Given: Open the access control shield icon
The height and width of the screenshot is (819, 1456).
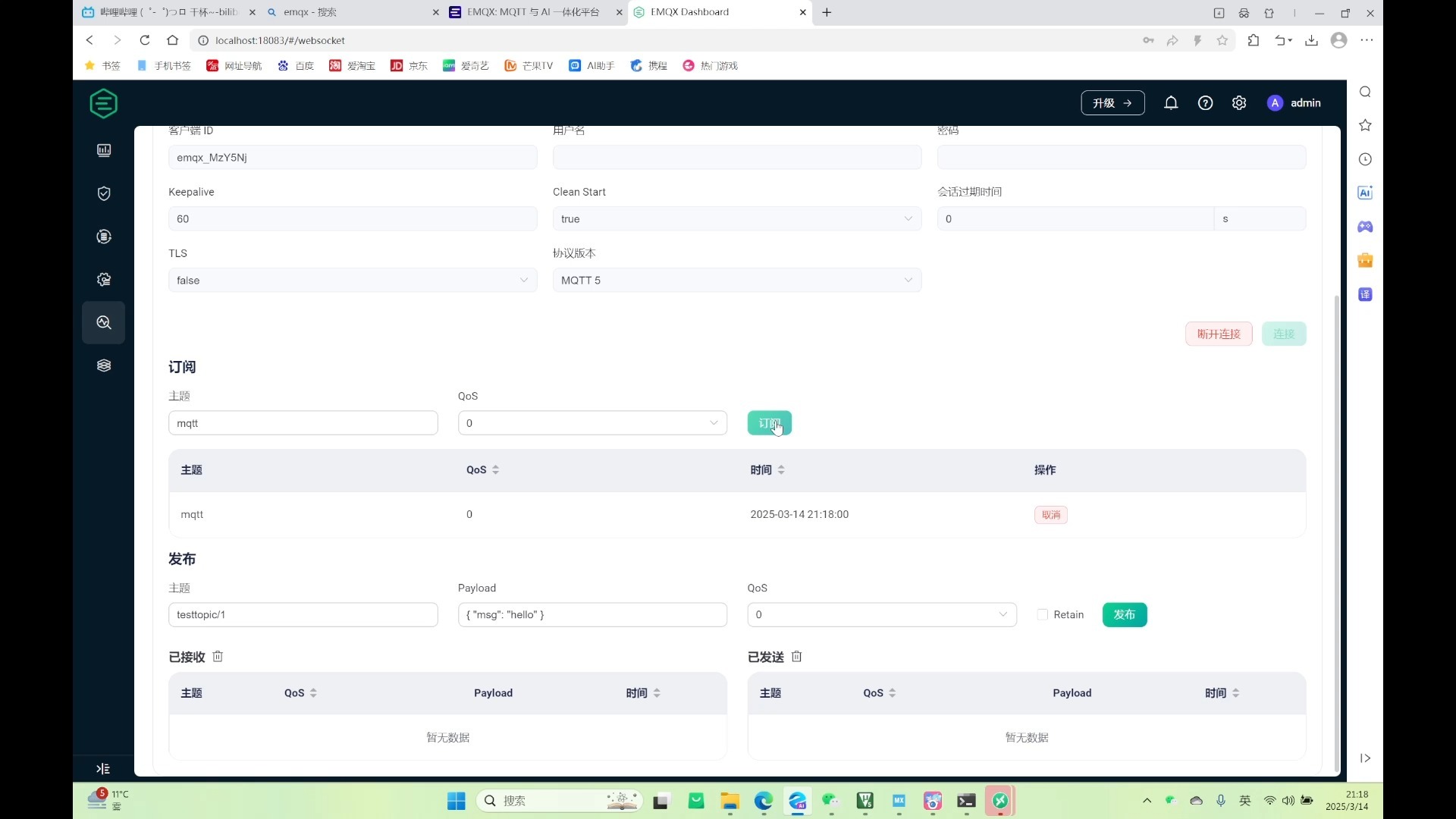Looking at the screenshot, I should (104, 193).
